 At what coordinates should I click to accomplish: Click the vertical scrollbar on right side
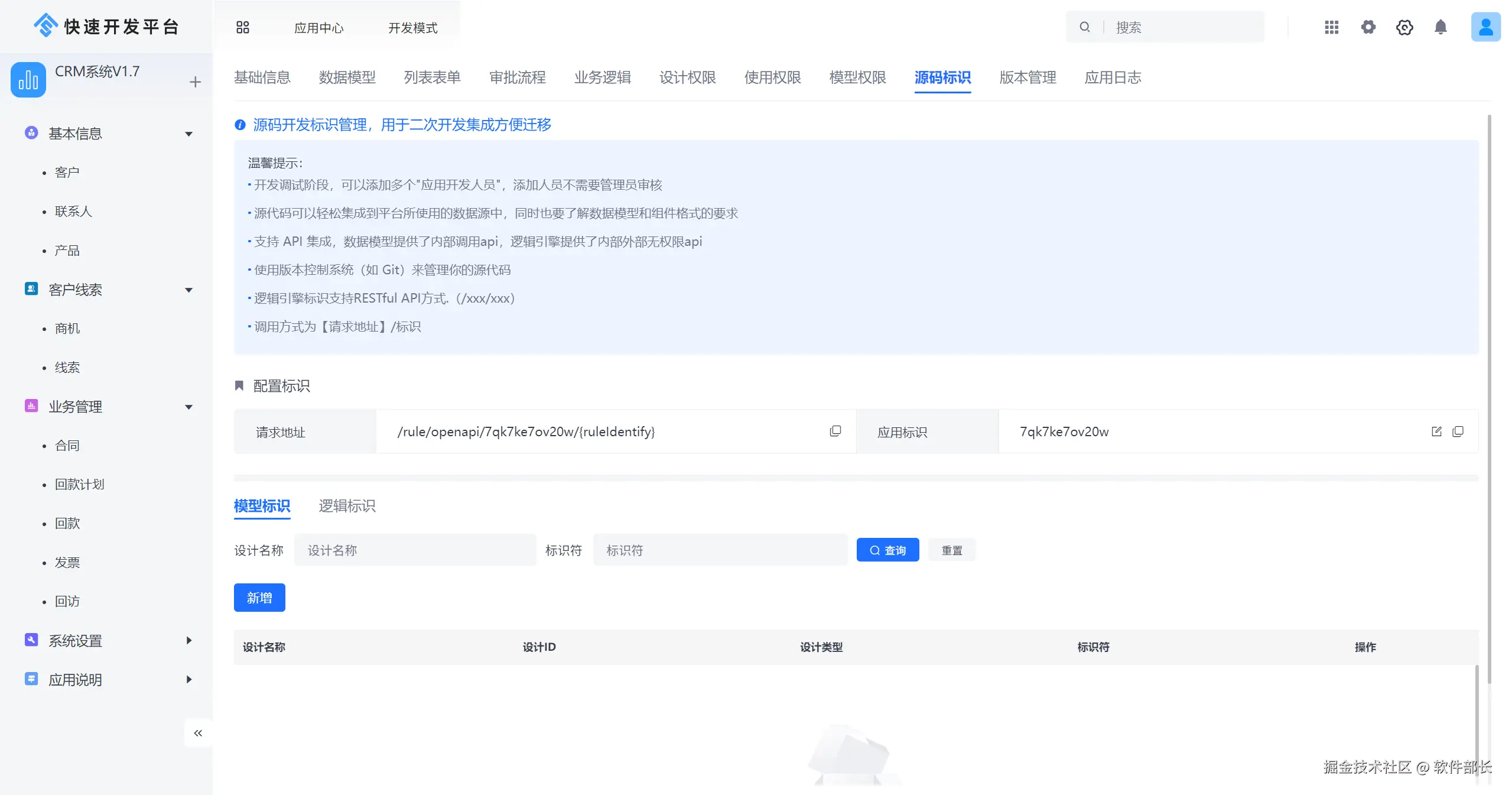click(x=1489, y=396)
